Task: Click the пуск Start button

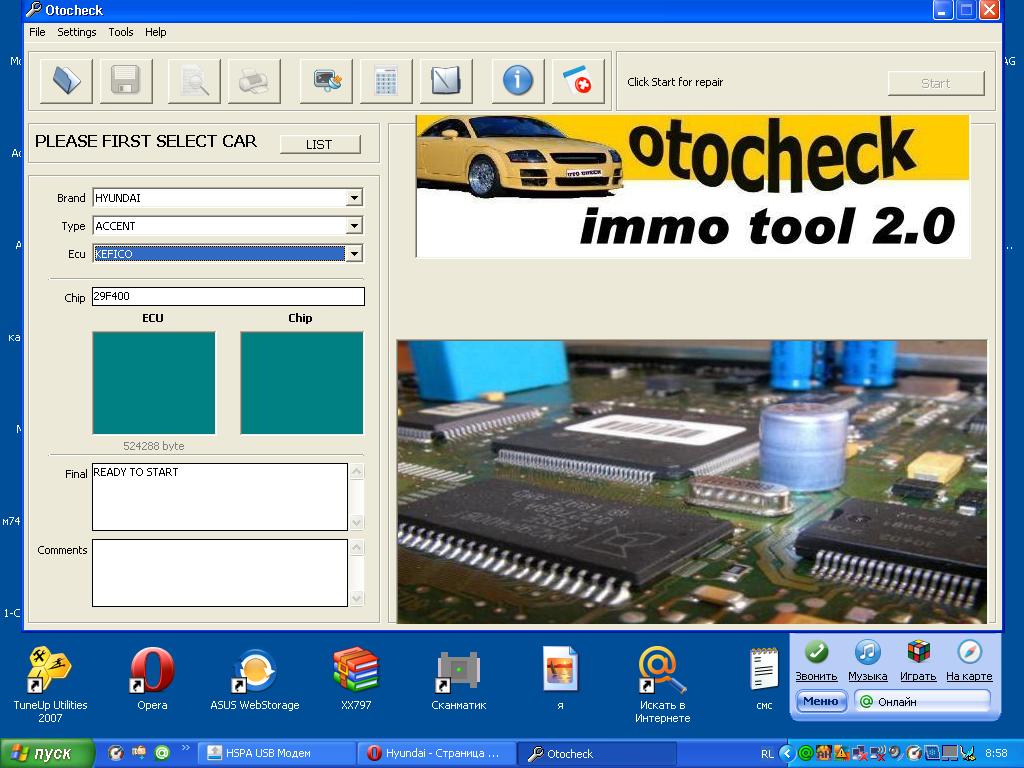Action: (46, 754)
